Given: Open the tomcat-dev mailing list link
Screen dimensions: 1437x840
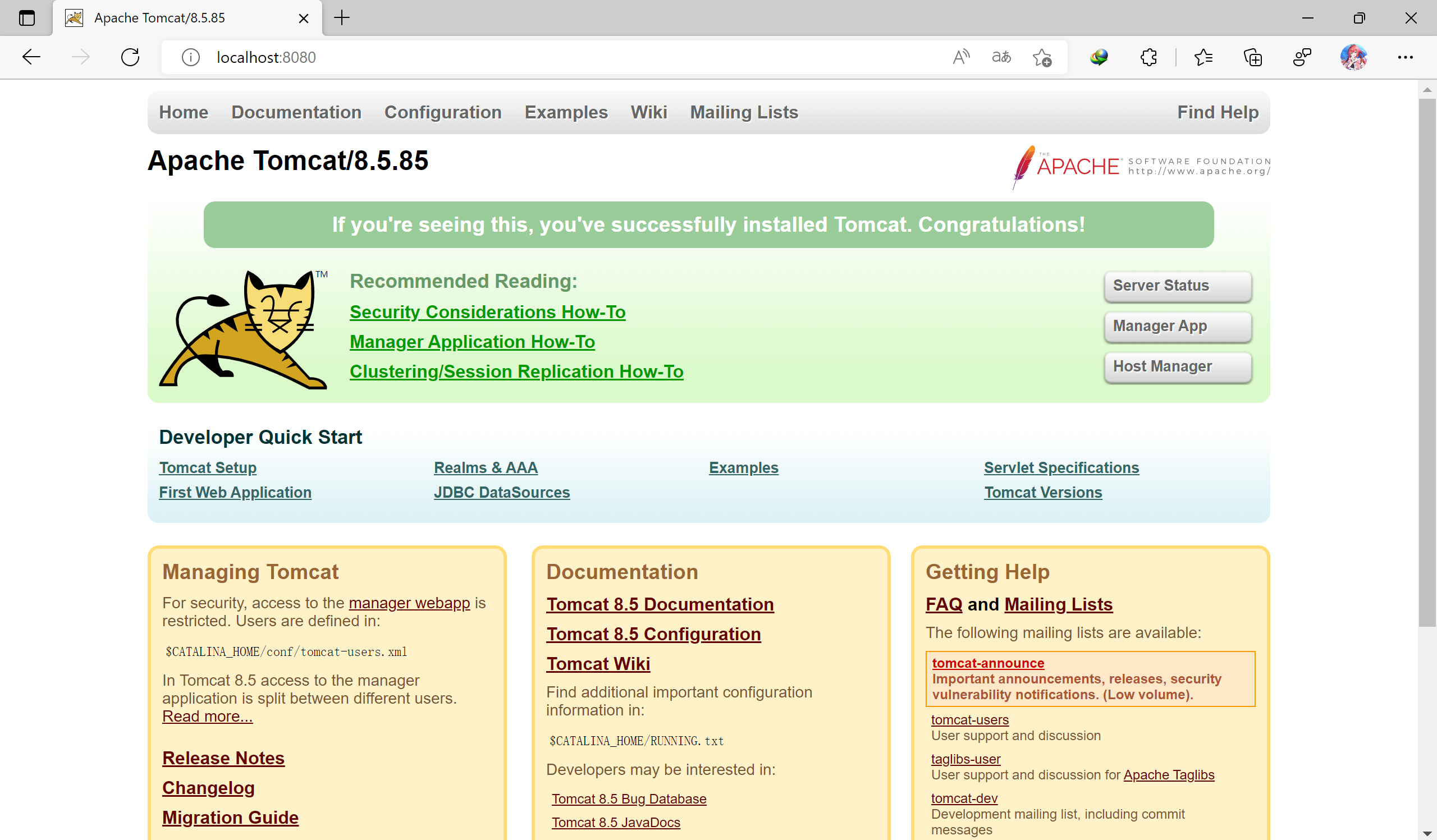Looking at the screenshot, I should click(964, 798).
